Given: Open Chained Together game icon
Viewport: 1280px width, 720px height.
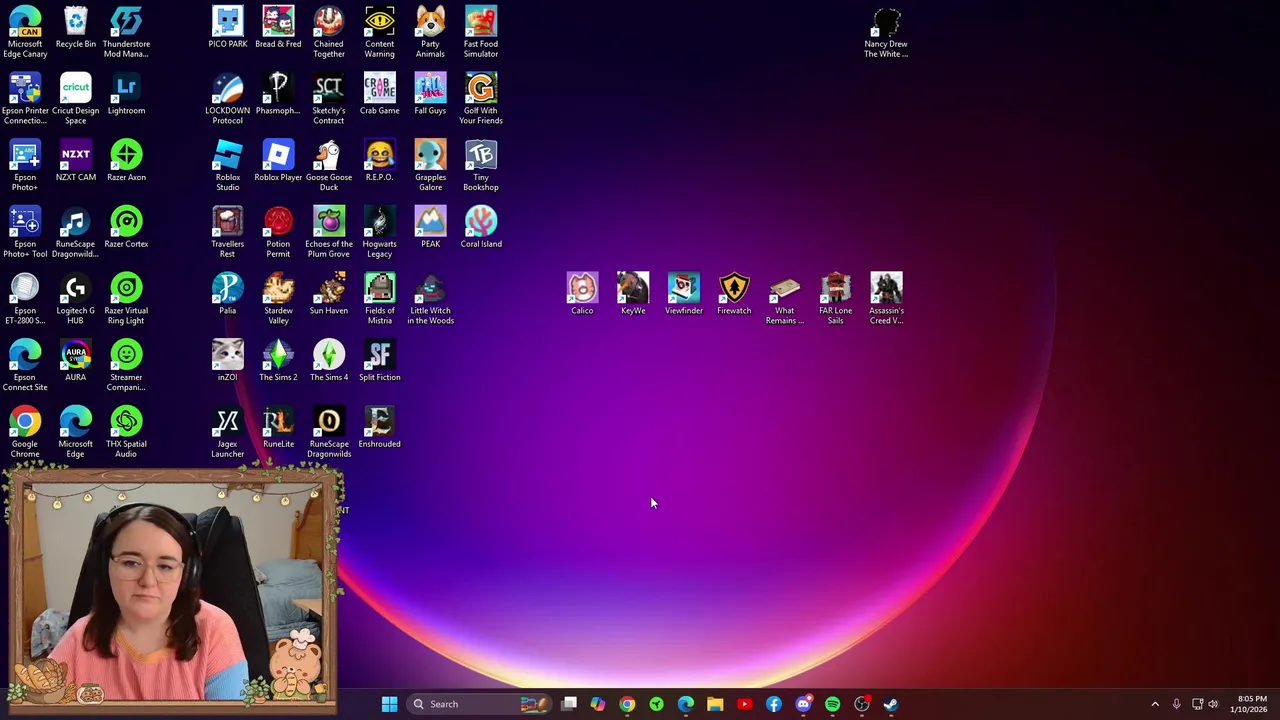Looking at the screenshot, I should [329, 32].
